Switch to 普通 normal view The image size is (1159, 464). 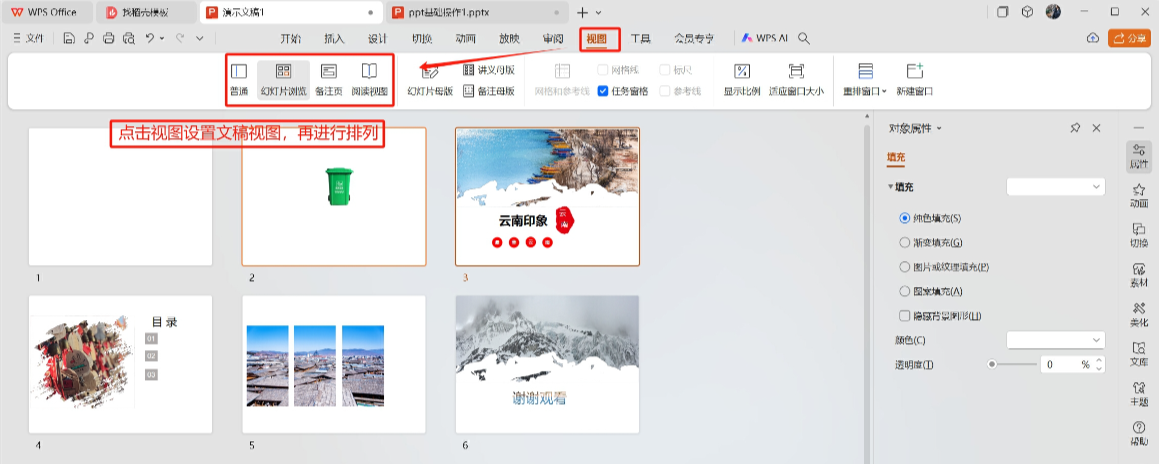239,79
